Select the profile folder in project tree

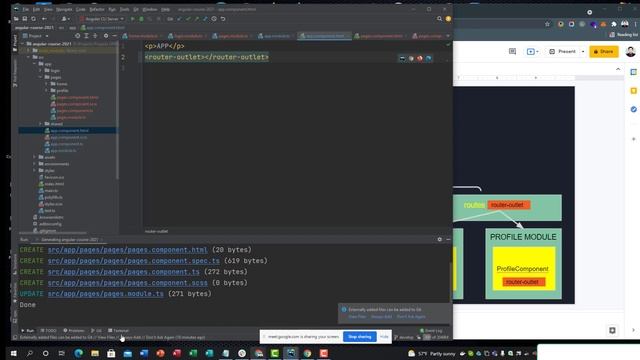[x=60, y=91]
